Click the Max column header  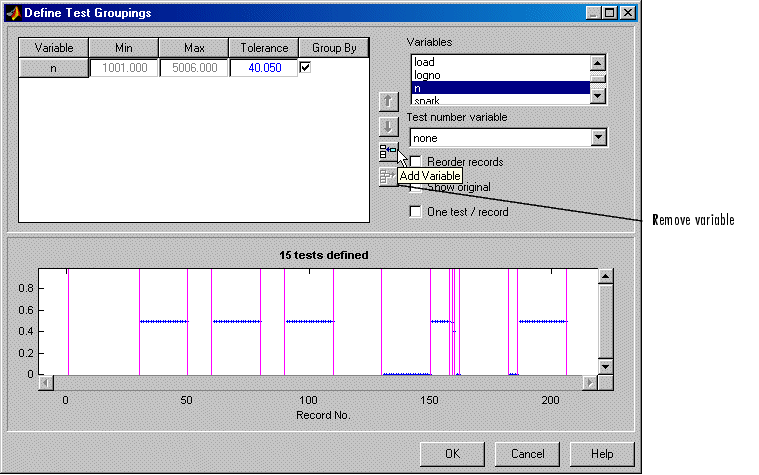[194, 48]
